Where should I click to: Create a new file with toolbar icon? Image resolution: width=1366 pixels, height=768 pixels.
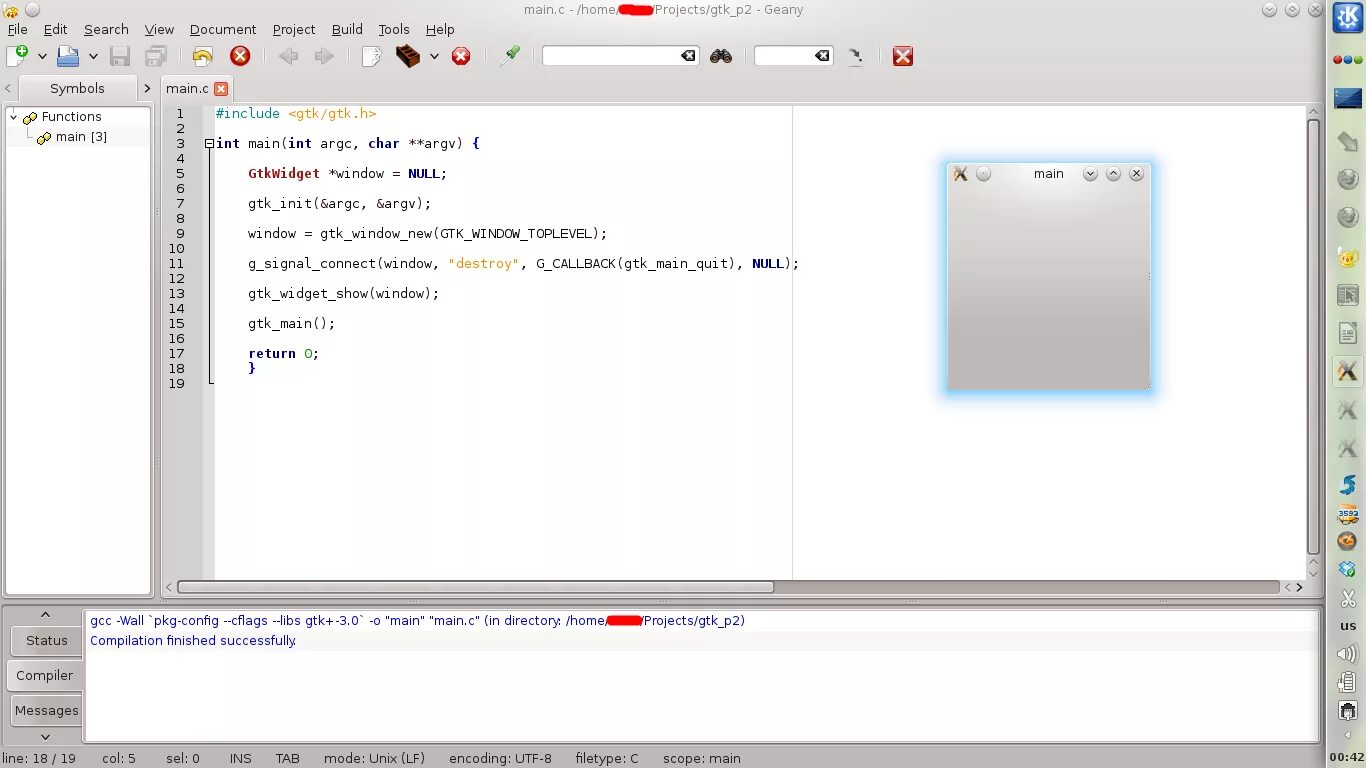pyautogui.click(x=17, y=56)
